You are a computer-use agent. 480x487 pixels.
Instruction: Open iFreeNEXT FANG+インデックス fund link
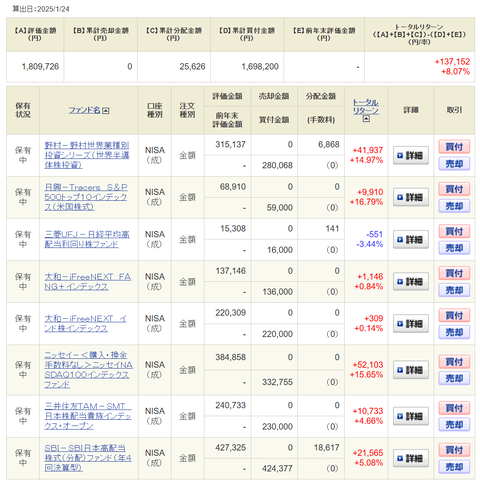(88, 282)
